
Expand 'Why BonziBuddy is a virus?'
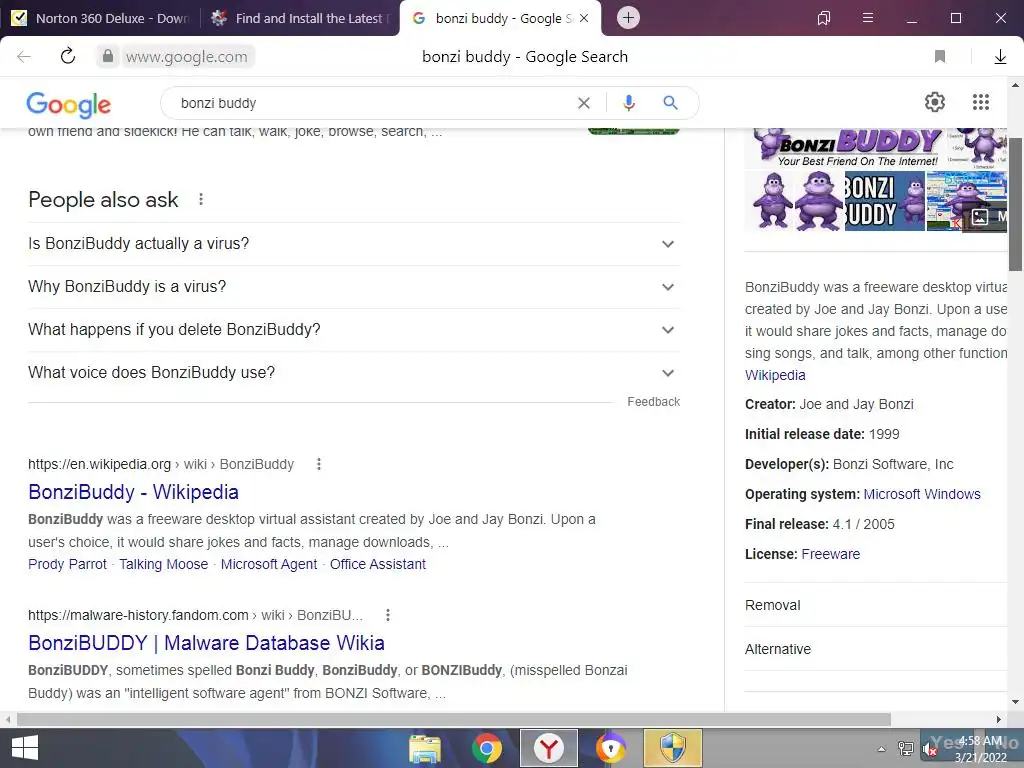pyautogui.click(x=354, y=287)
